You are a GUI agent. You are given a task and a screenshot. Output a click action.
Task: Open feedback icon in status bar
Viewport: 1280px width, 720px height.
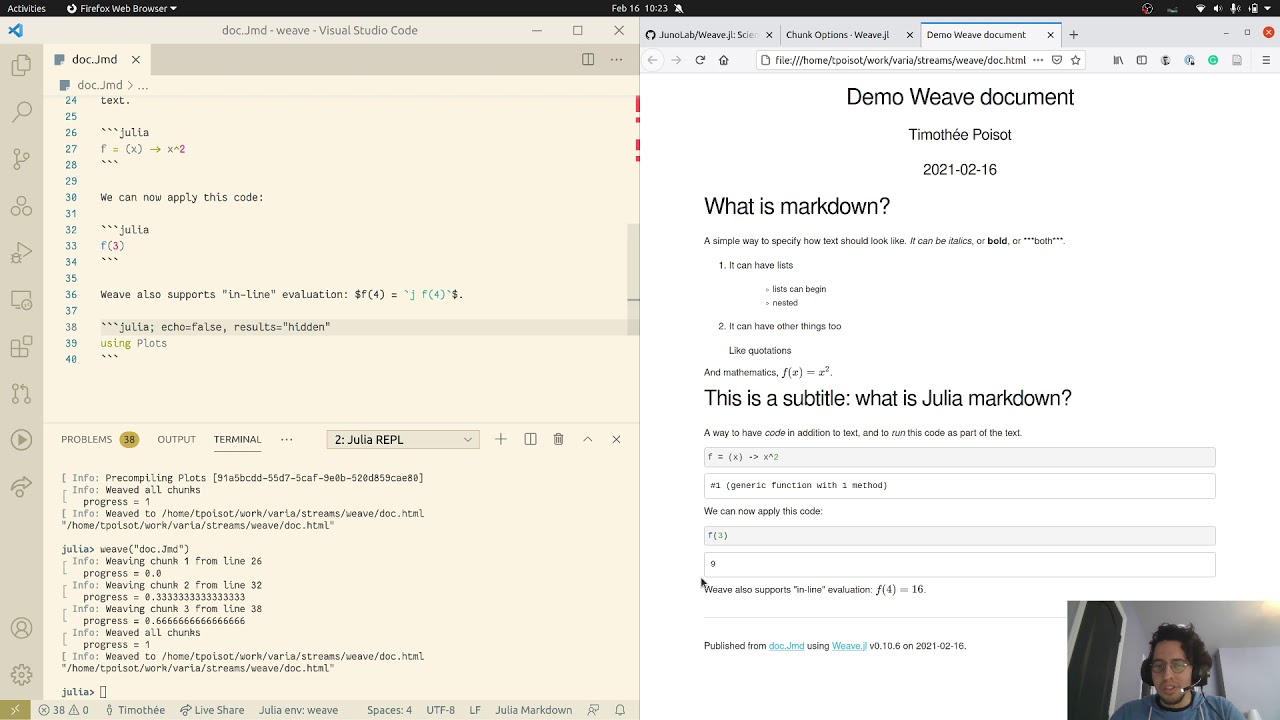click(593, 710)
